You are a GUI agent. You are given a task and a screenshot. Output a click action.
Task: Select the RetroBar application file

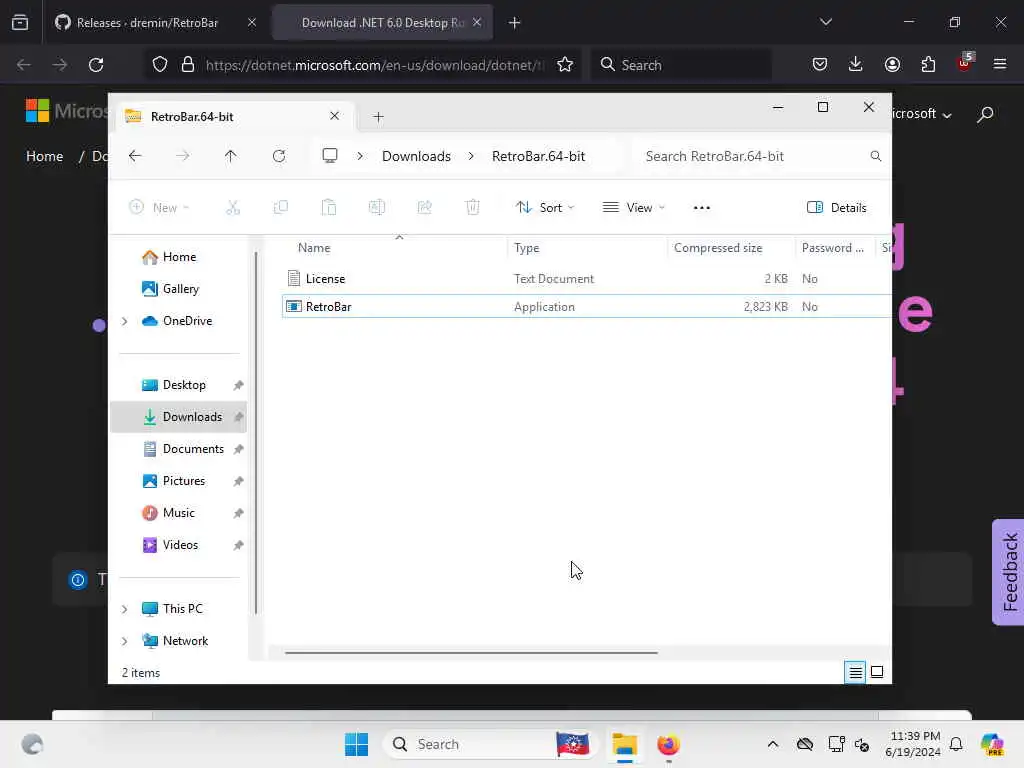586,306
